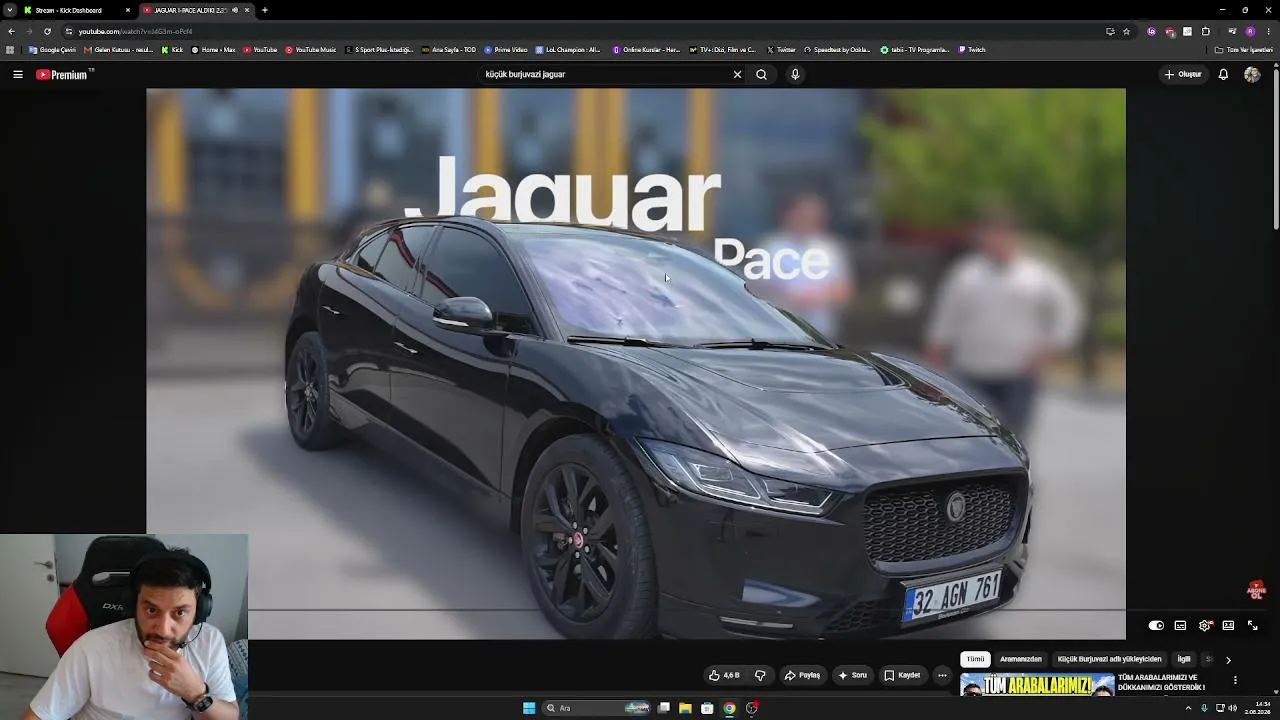Open File Explorer from the taskbar
The width and height of the screenshot is (1280, 720).
685,708
